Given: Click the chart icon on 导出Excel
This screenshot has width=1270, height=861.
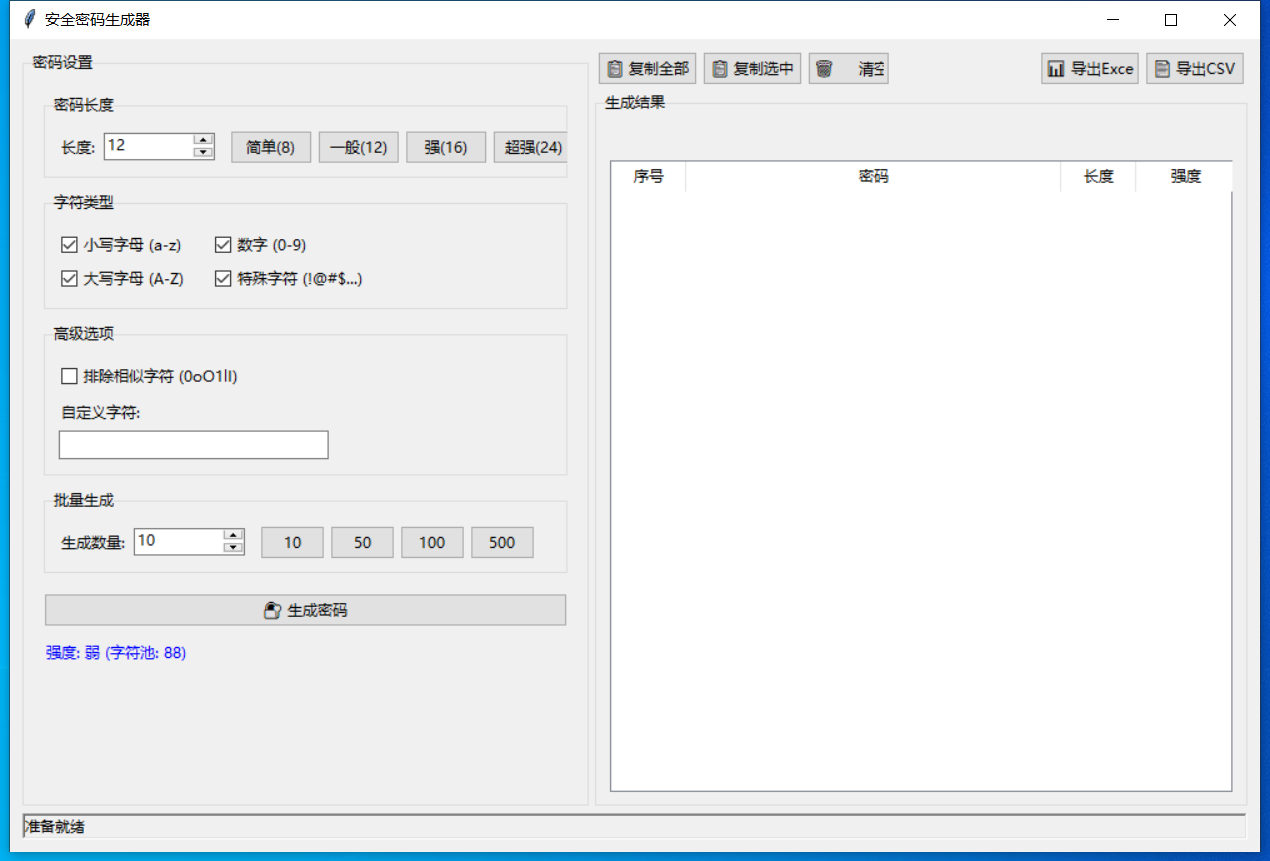Looking at the screenshot, I should pos(1056,69).
